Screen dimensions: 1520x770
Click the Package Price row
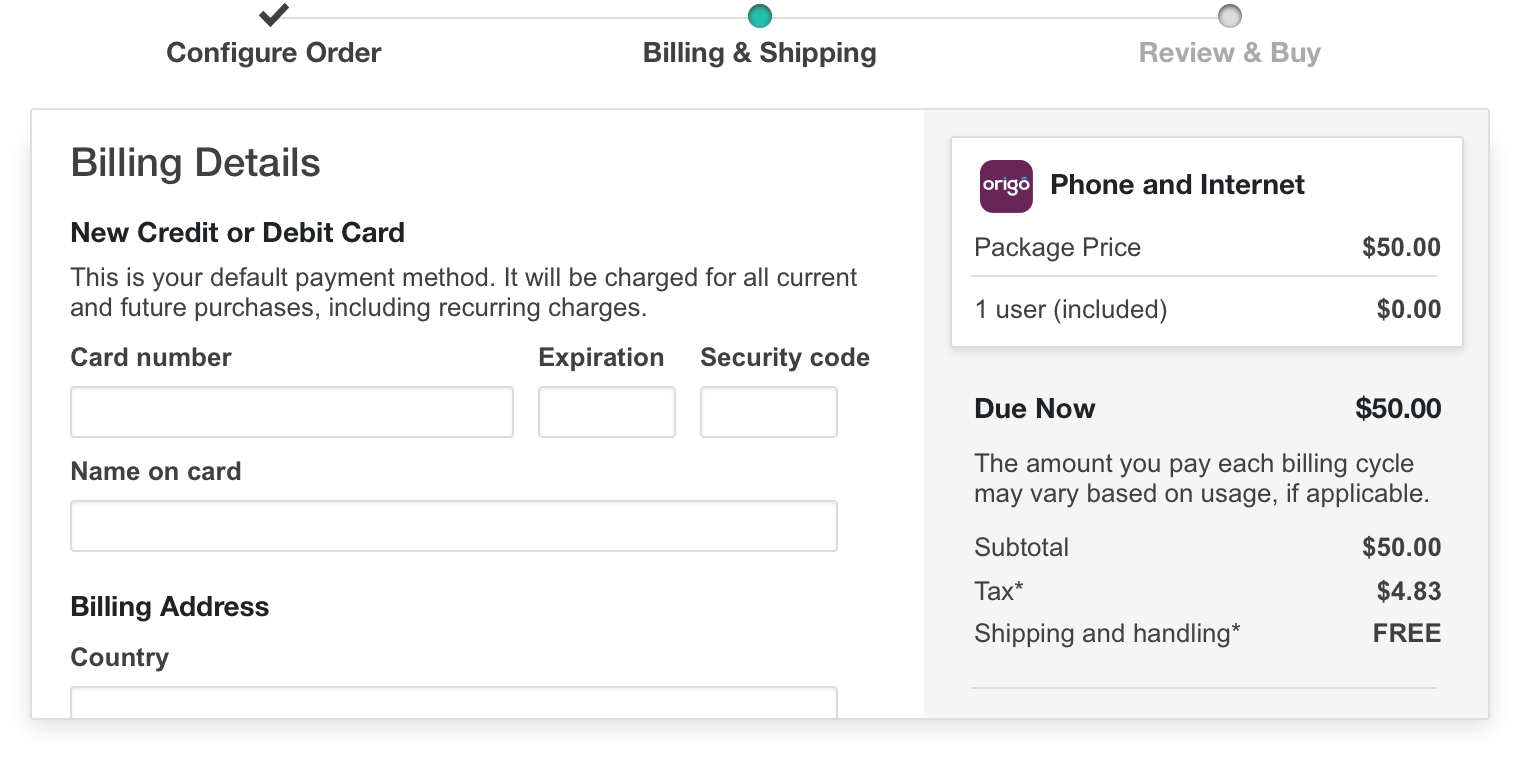click(1207, 247)
